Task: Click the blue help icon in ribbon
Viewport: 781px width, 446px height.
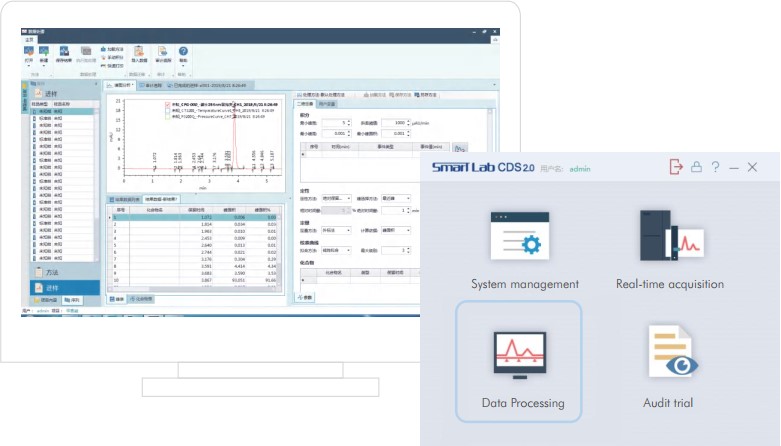Action: [x=183, y=52]
